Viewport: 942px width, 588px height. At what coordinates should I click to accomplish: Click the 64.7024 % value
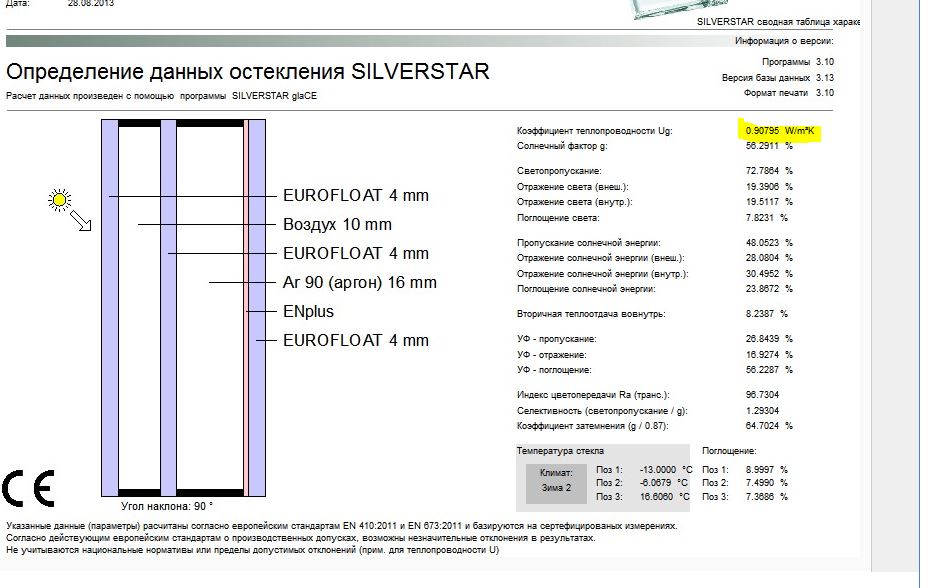[769, 426]
